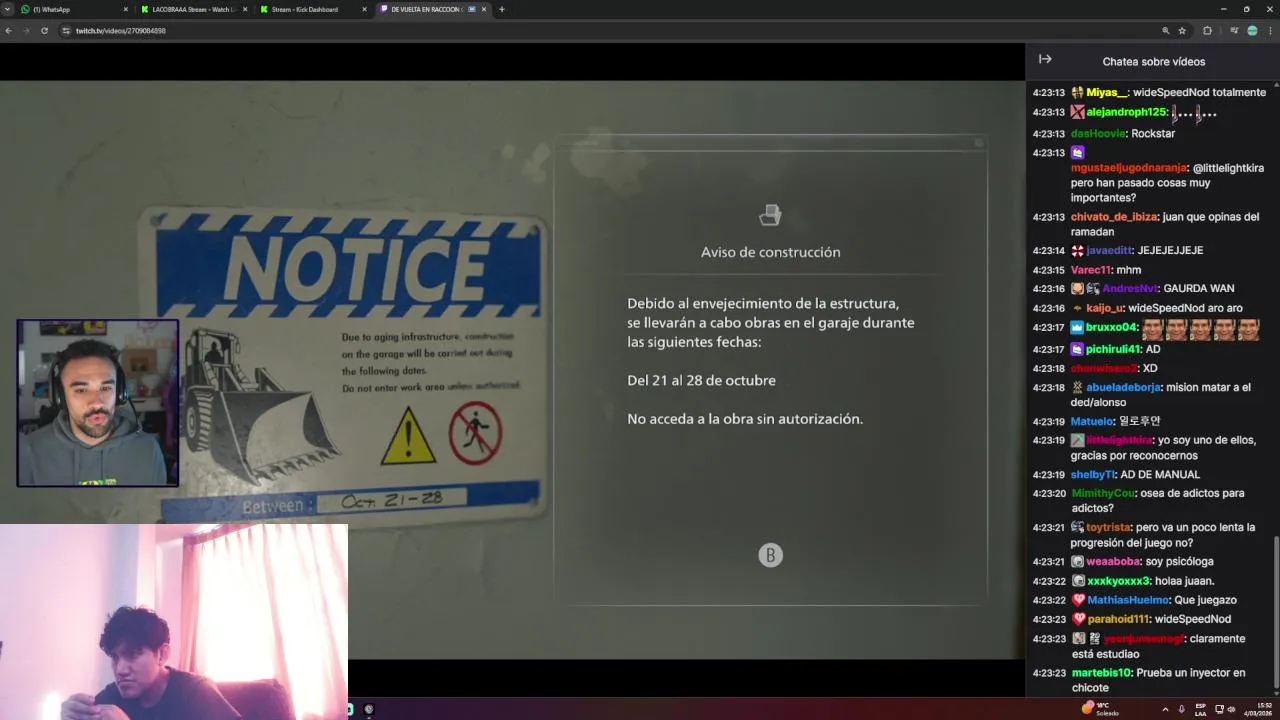1280x720 pixels.
Task: Reload the Twitch page
Action: tap(44, 31)
